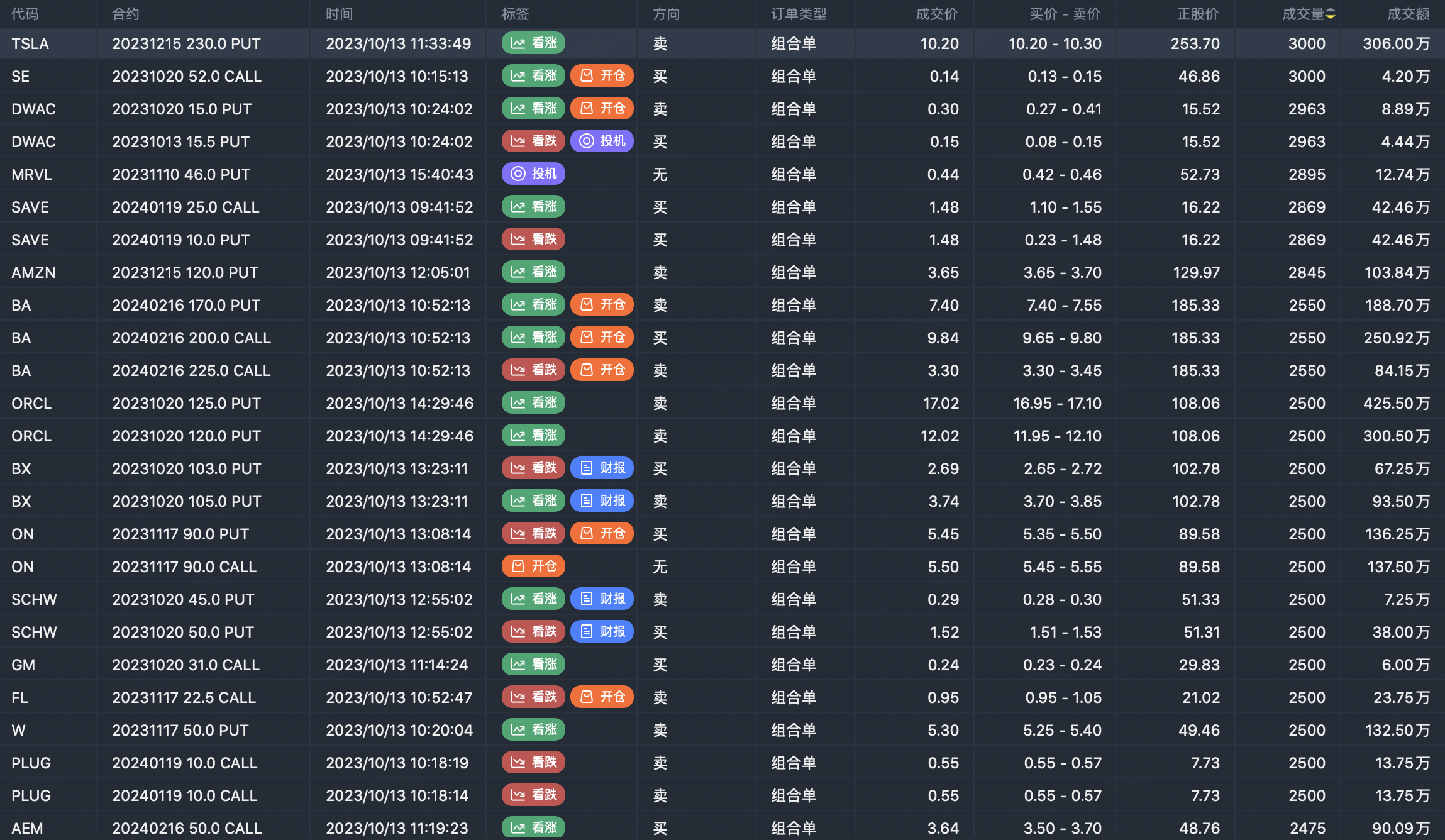1445x840 pixels.
Task: Click 开仓 tag on ON 90.0 CALL row
Action: 533,566
